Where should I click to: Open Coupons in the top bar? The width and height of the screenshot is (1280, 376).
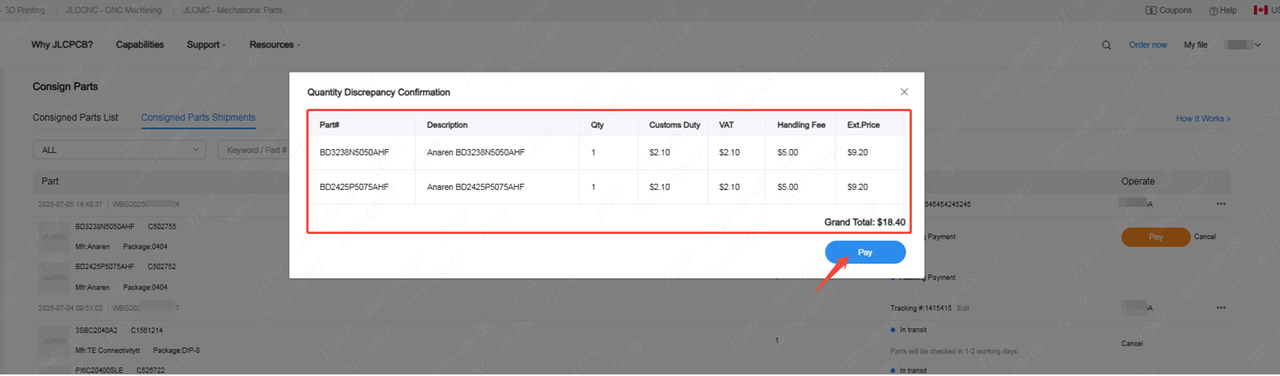pyautogui.click(x=1168, y=10)
